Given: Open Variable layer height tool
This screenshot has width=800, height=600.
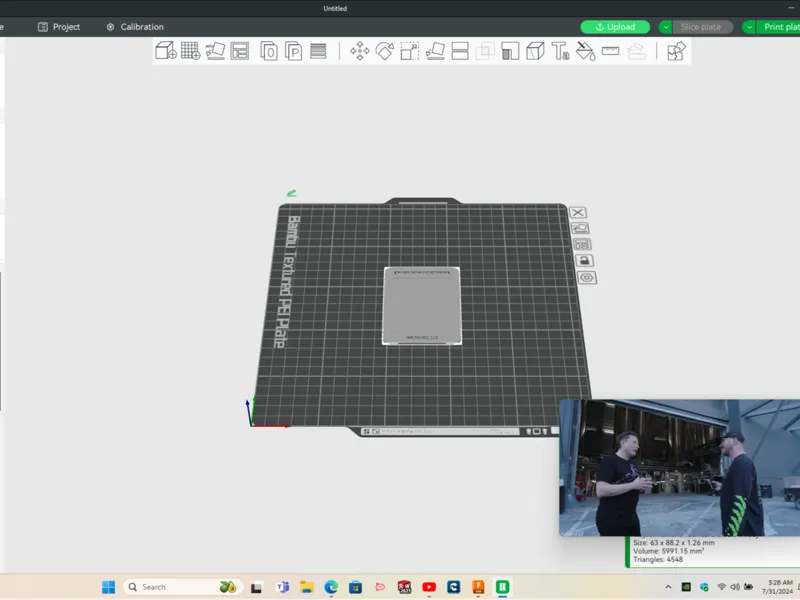Looking at the screenshot, I should click(318, 51).
